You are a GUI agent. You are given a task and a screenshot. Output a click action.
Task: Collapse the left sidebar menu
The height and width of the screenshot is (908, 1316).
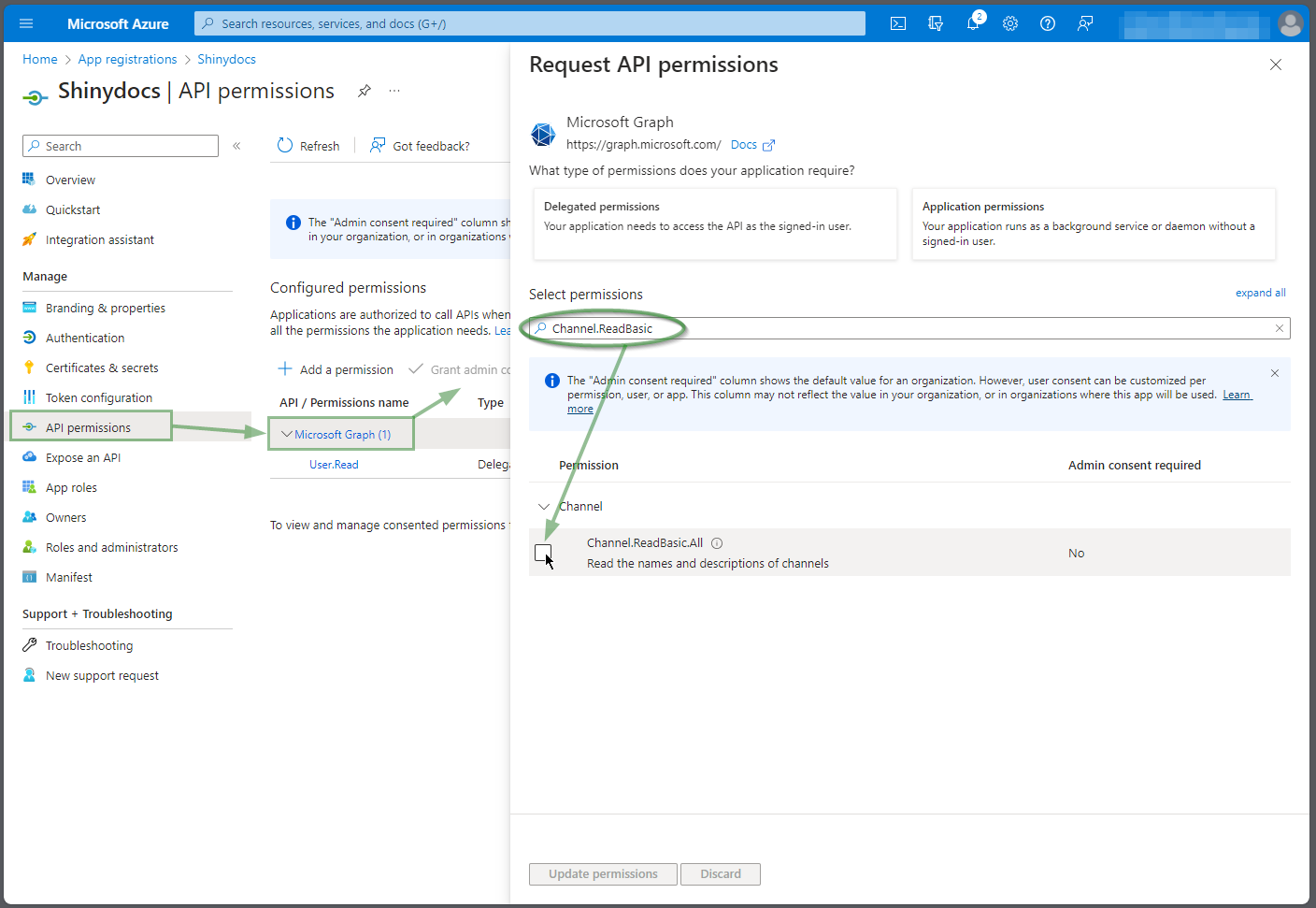(236, 146)
